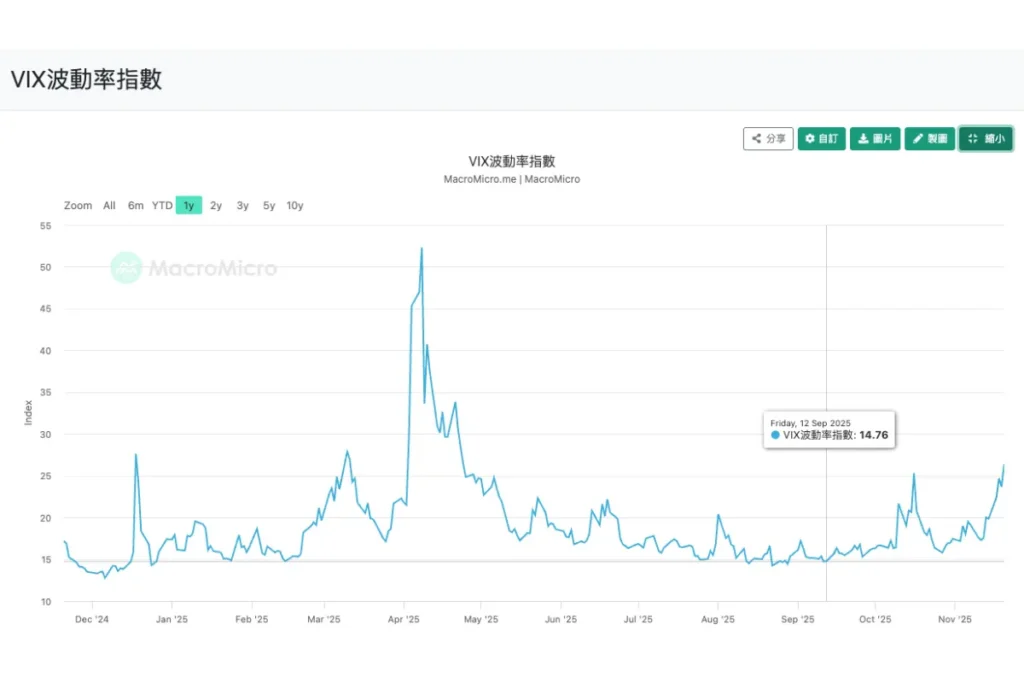The width and height of the screenshot is (1024, 683).
Task: Click the pencil icon on the 製圖 button
Action: pyautogui.click(x=919, y=138)
